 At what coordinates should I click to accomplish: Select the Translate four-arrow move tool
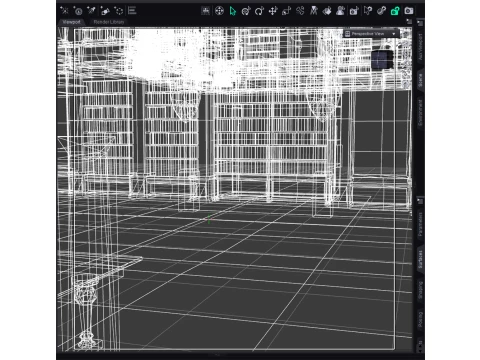273,11
